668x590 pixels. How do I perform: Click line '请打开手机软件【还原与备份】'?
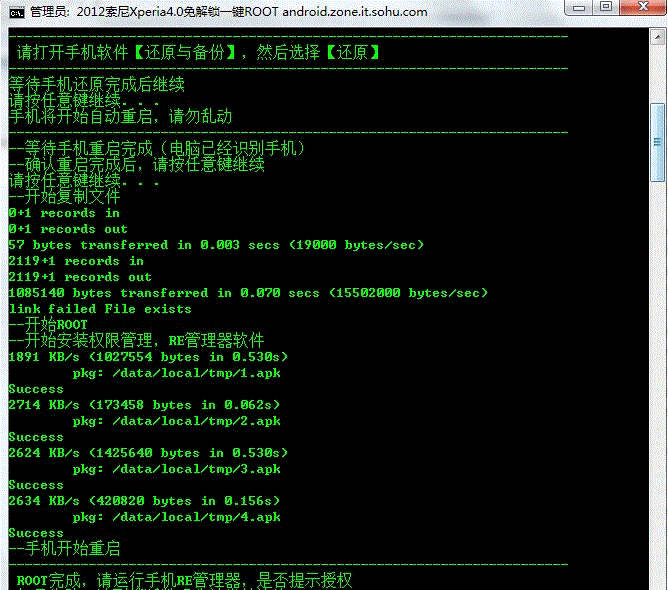[x=198, y=52]
